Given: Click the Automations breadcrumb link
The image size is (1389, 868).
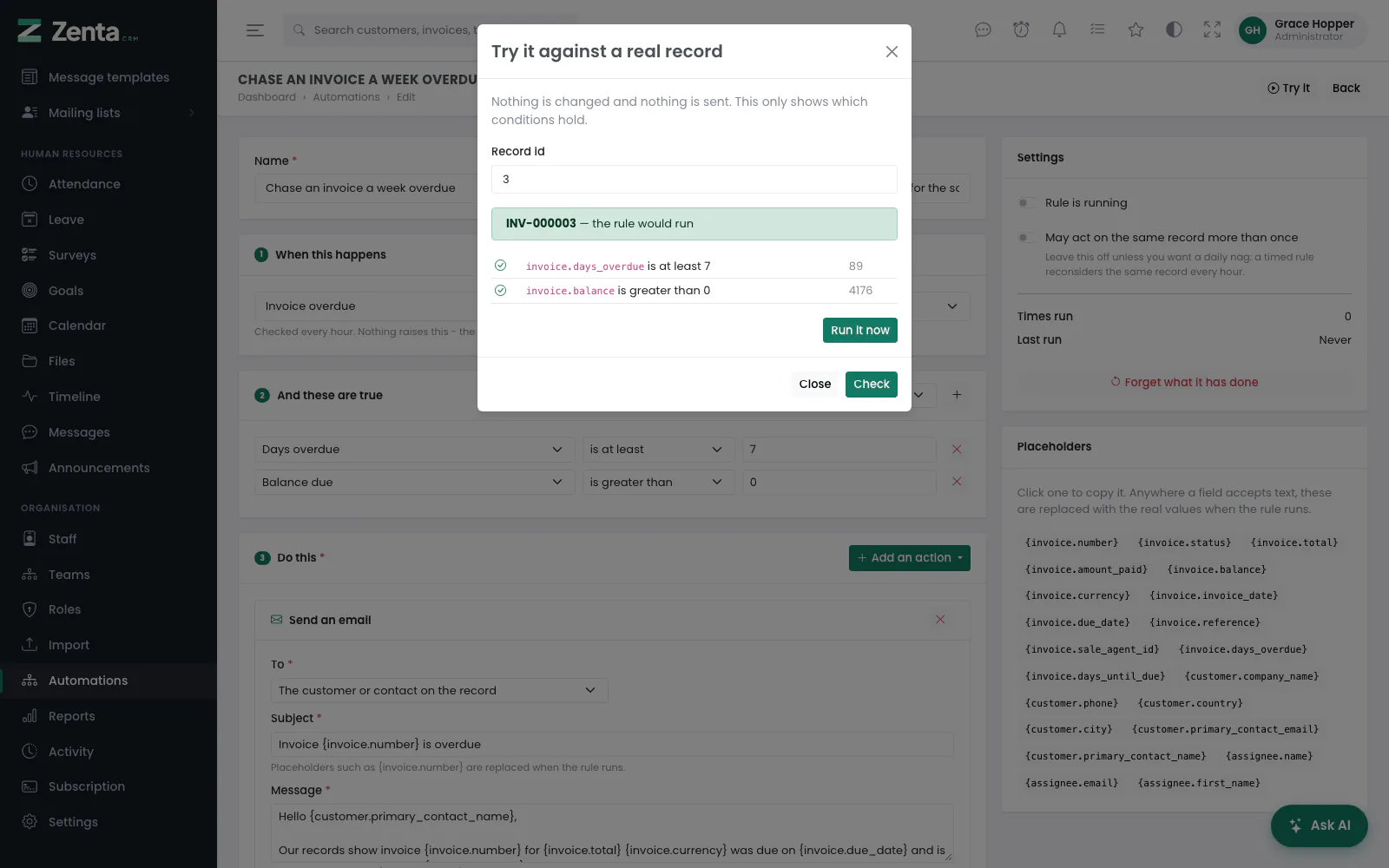Looking at the screenshot, I should [346, 97].
